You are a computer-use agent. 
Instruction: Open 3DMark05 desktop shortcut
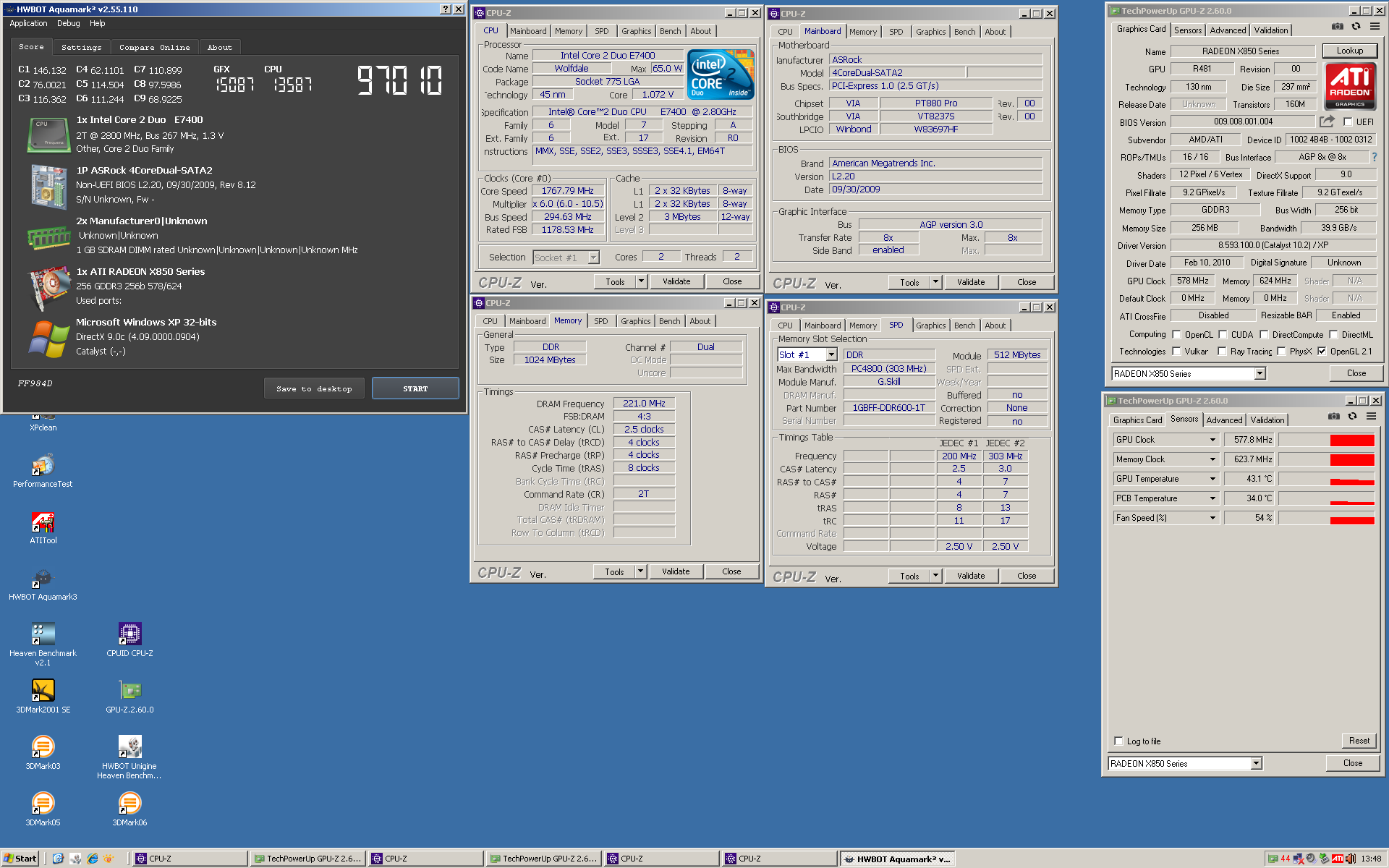pyautogui.click(x=43, y=809)
